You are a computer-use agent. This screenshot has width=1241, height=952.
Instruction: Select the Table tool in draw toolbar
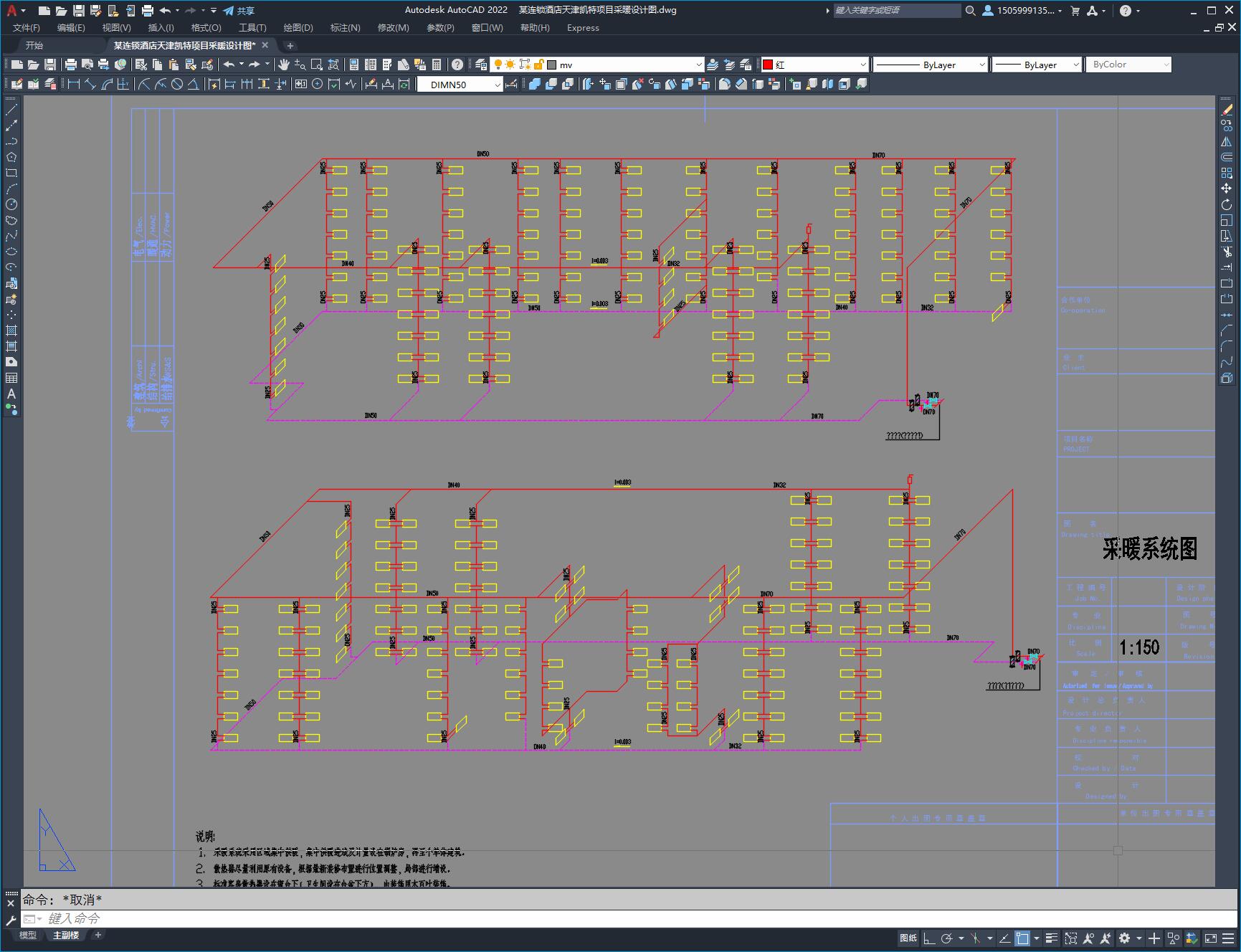[x=11, y=378]
